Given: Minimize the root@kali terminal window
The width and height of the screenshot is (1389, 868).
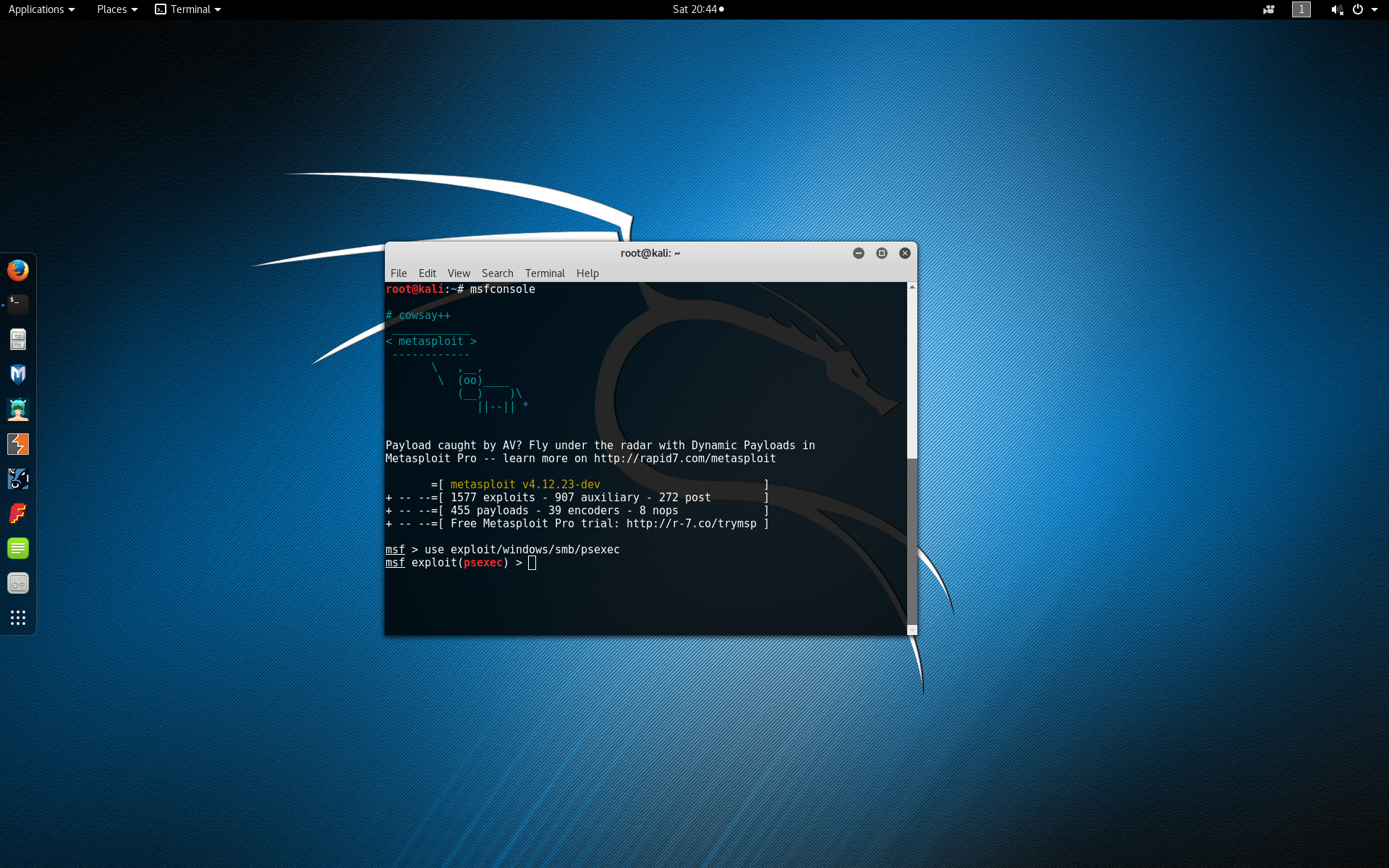Looking at the screenshot, I should coord(859,253).
